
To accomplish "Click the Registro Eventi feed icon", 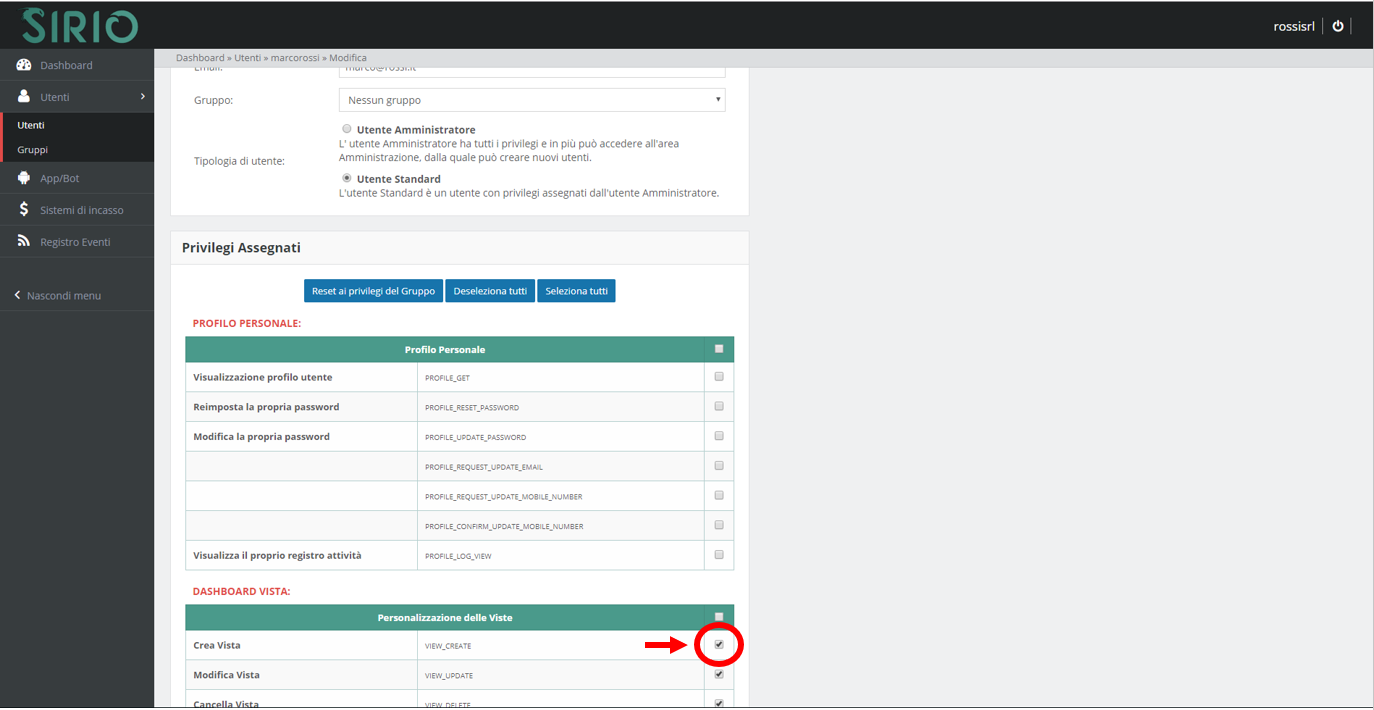I will (24, 242).
